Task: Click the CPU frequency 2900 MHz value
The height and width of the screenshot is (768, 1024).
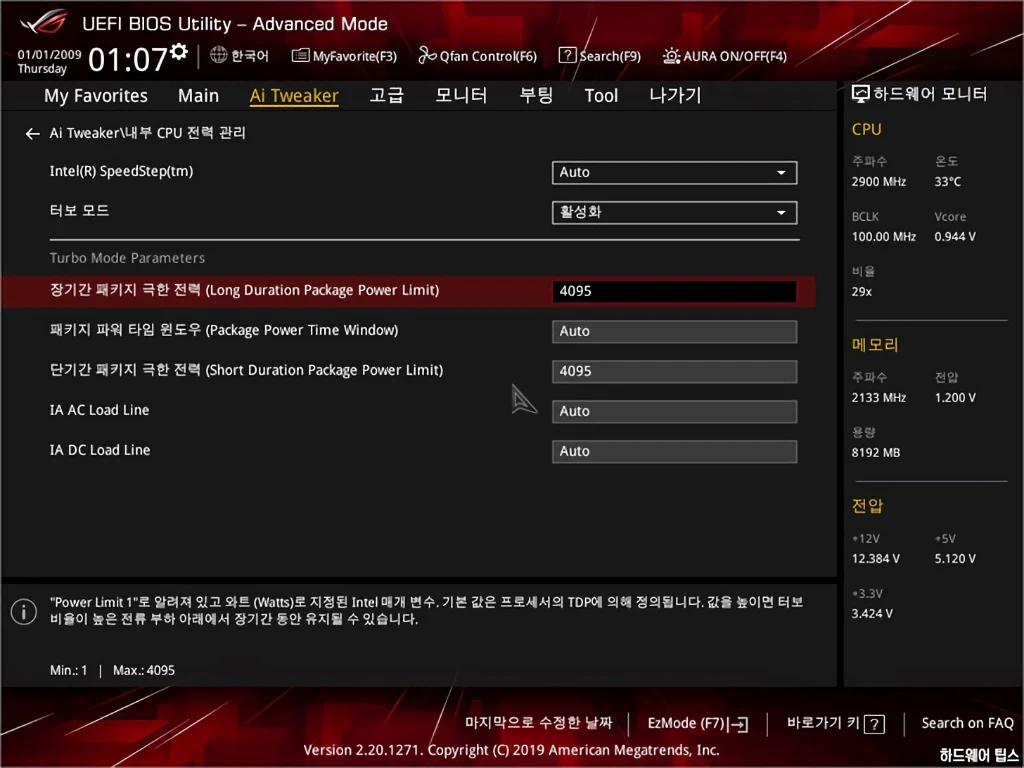Action: (878, 182)
